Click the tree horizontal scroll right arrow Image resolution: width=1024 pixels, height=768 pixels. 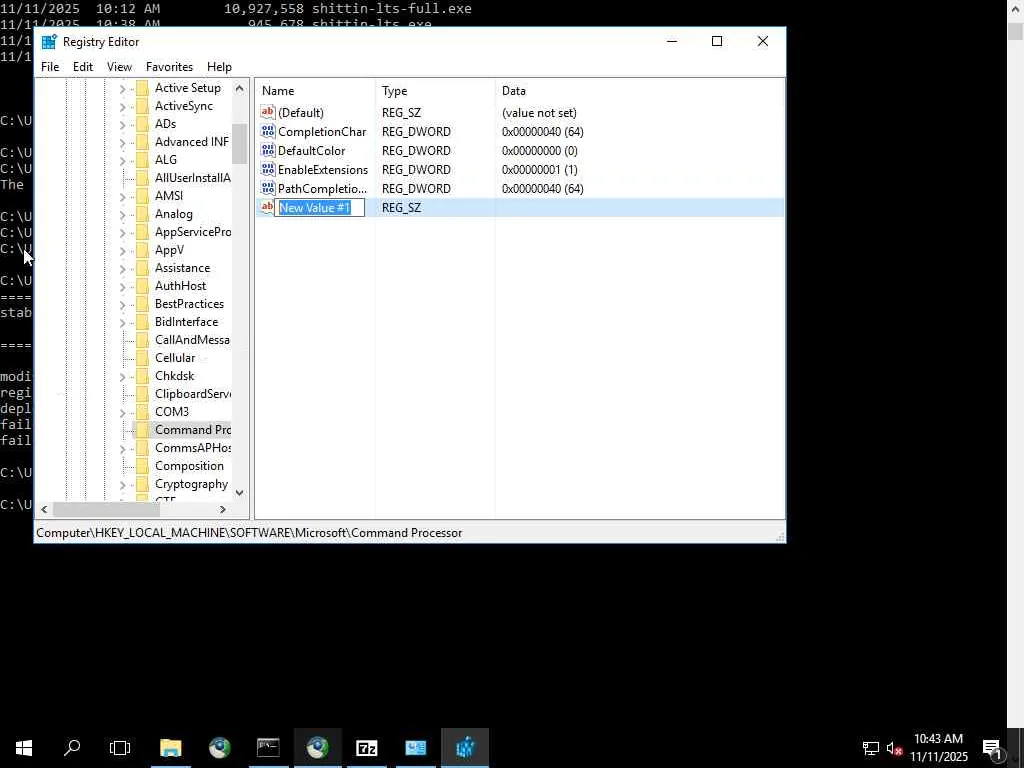[223, 509]
